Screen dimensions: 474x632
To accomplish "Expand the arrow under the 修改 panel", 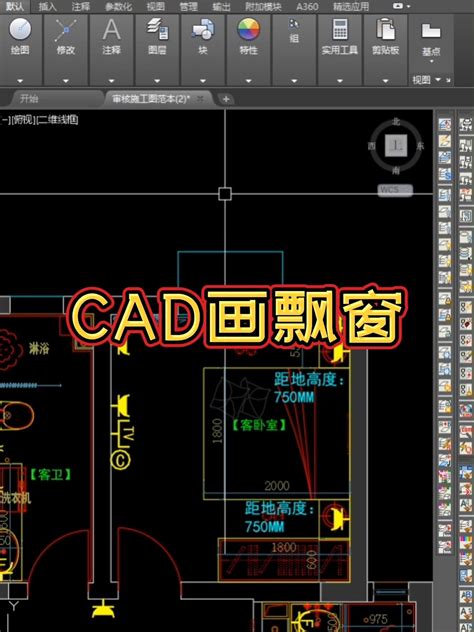I will coord(66,81).
